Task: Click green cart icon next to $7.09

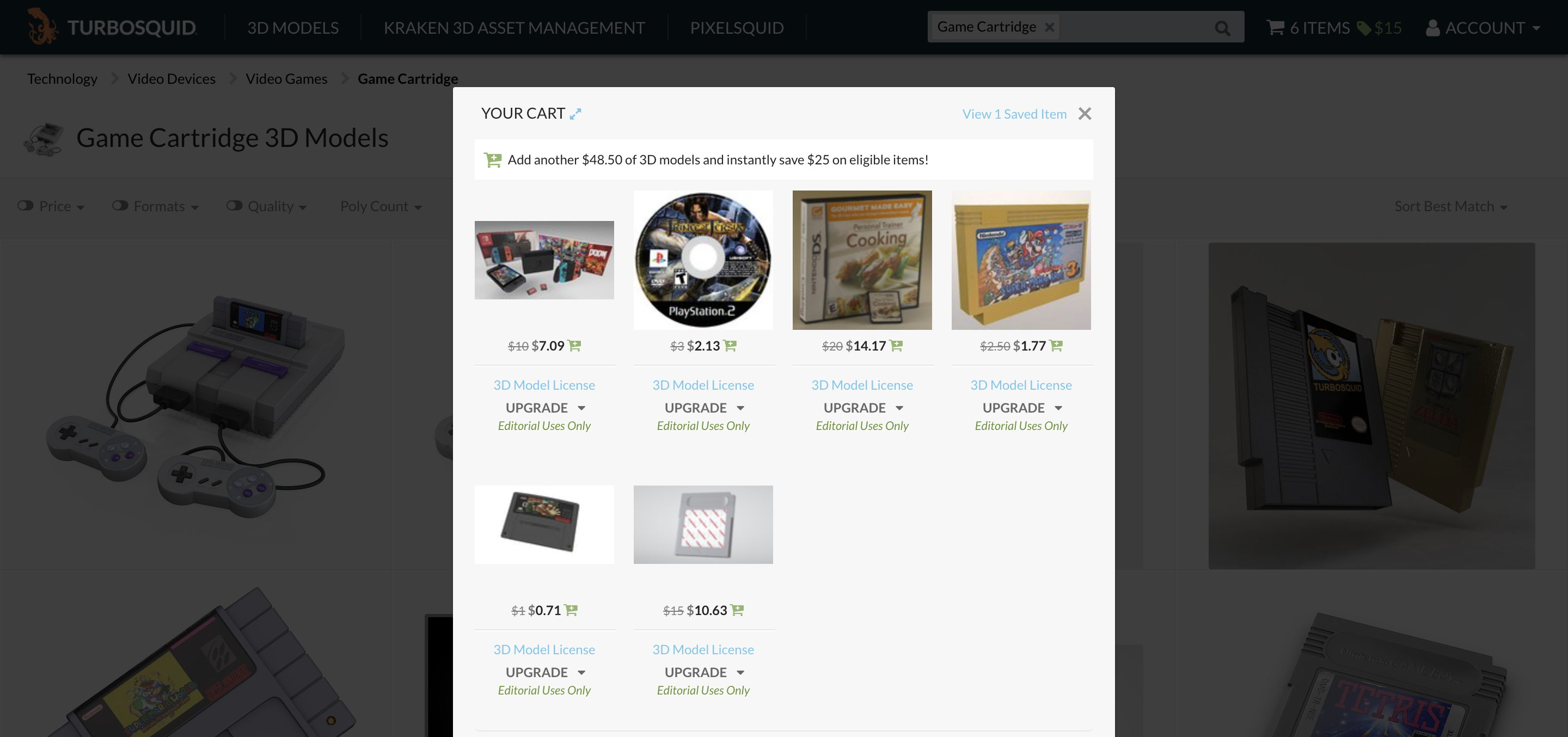Action: (x=574, y=346)
